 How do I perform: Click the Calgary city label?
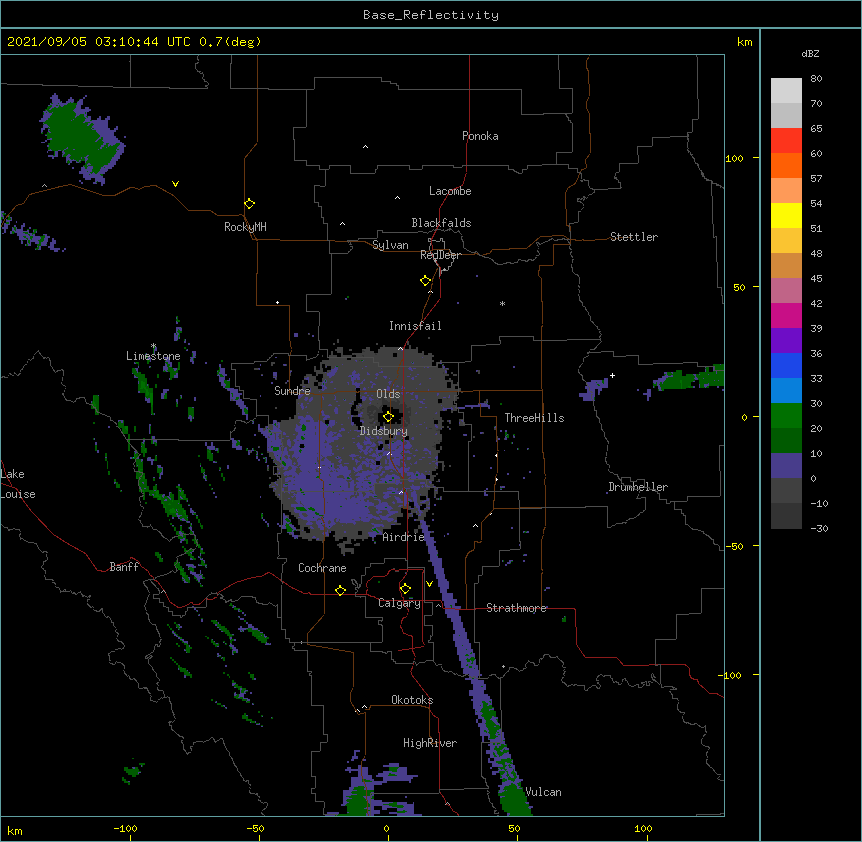pos(400,603)
